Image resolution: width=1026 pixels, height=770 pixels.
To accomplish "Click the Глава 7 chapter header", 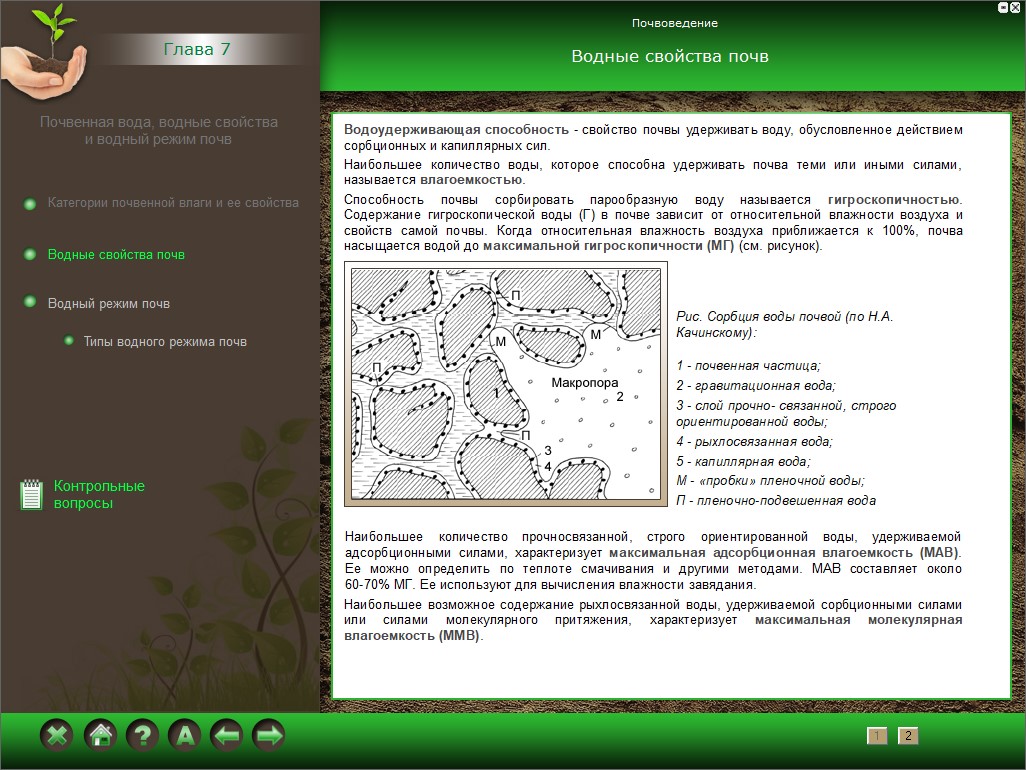I will [196, 49].
